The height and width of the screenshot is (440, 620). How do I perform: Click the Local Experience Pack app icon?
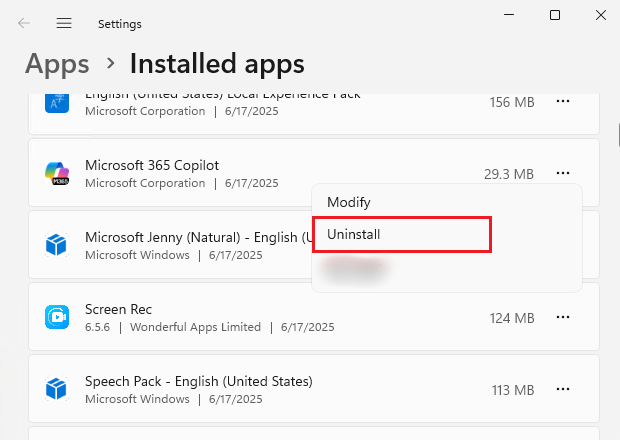pos(57,102)
